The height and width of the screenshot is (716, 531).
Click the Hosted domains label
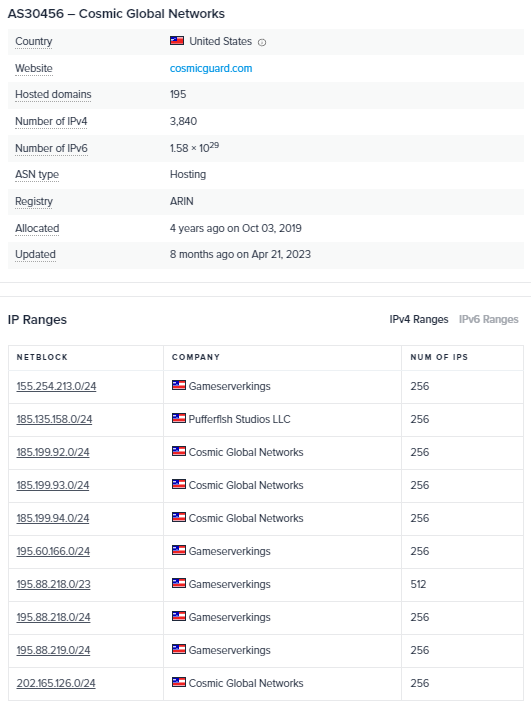53,95
